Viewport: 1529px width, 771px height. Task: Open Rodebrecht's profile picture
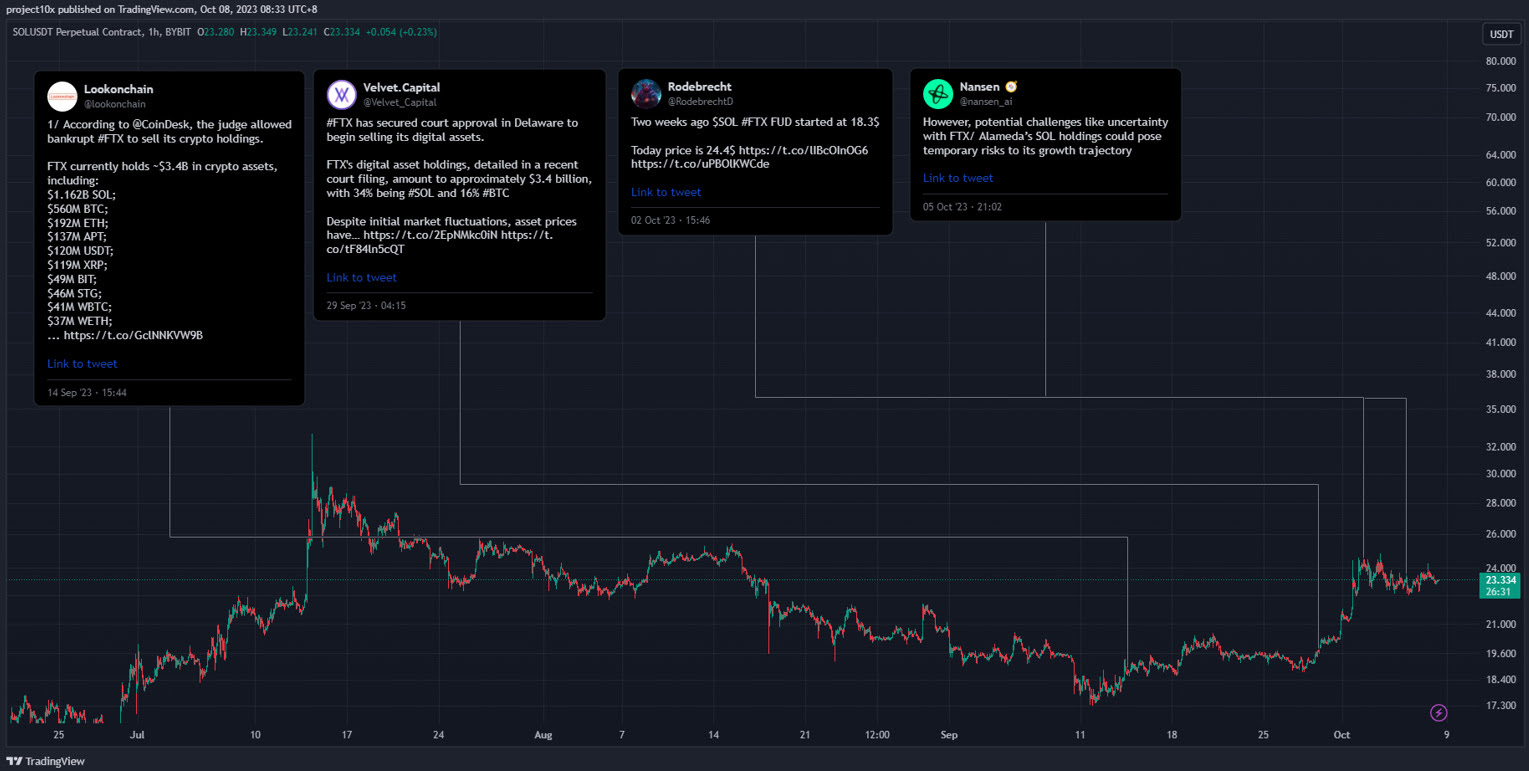(646, 93)
